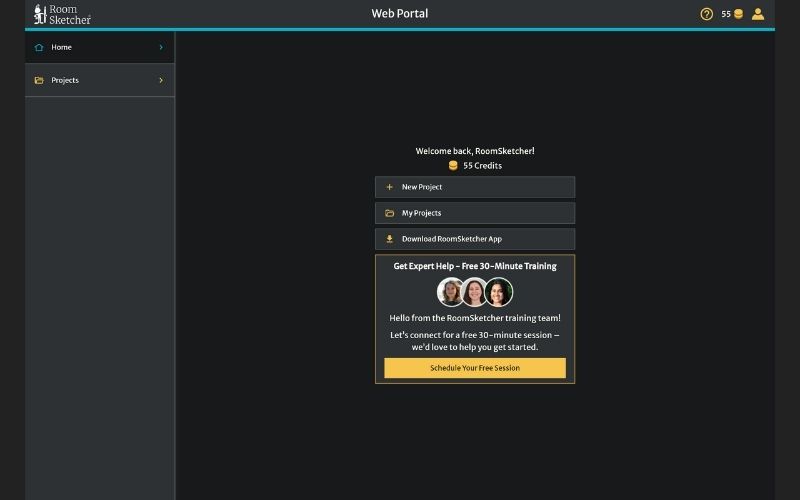800x500 pixels.
Task: Select the Home sidebar menu label
Action: coord(61,47)
